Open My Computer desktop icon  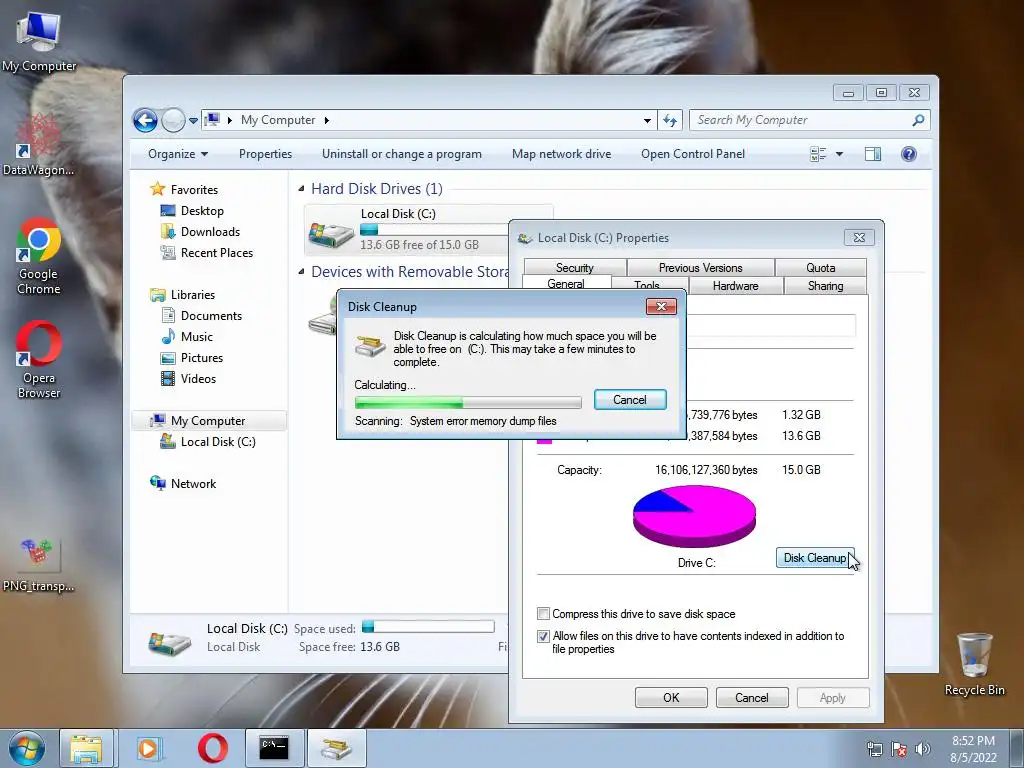point(39,42)
